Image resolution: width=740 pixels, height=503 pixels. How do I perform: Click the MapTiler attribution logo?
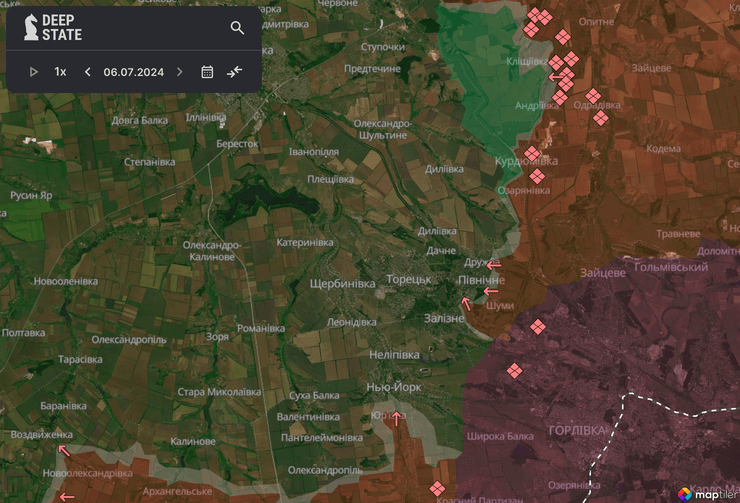point(706,493)
